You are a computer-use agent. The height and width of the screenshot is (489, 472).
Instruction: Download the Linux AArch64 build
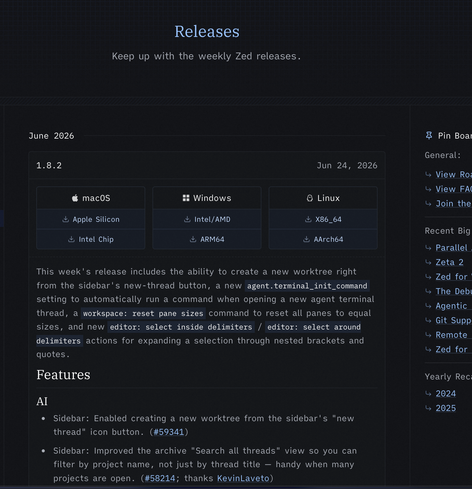323,239
